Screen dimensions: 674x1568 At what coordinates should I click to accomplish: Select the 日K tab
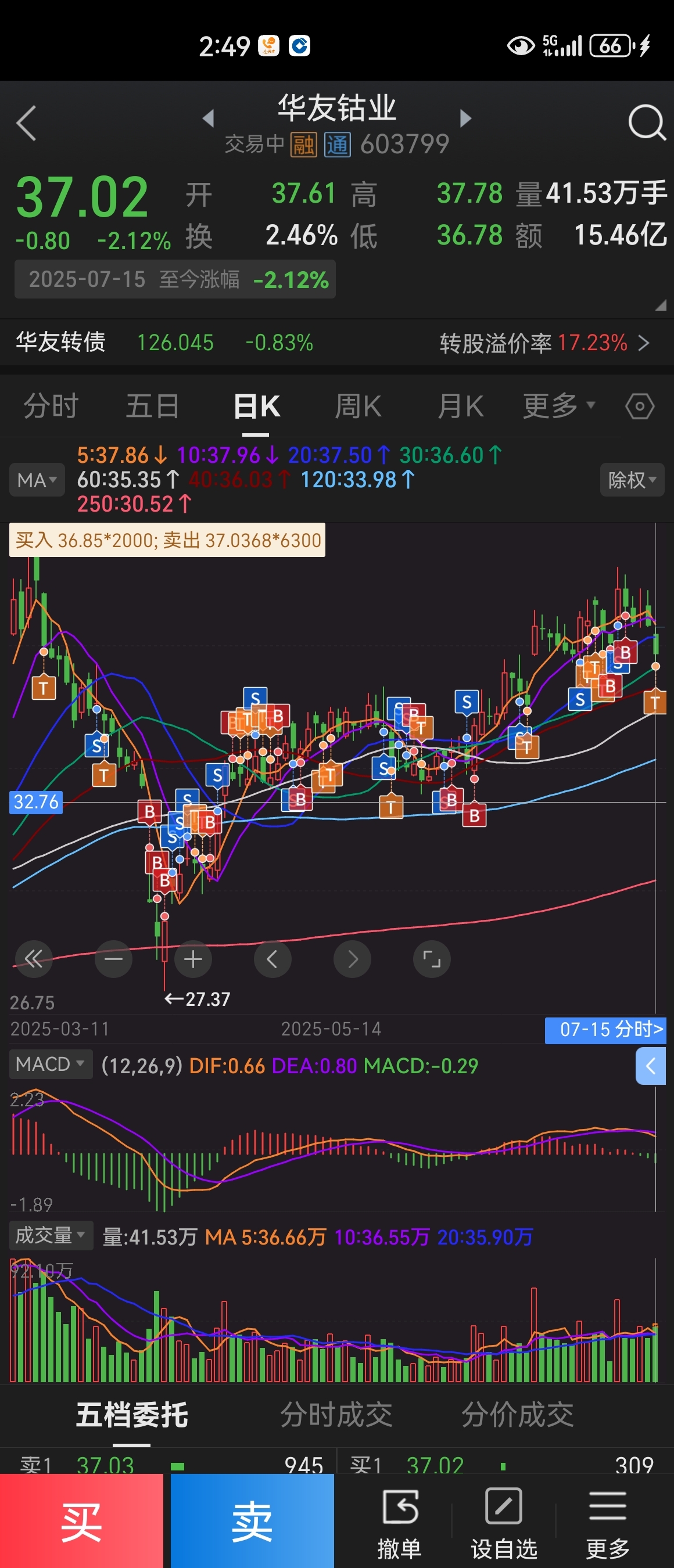256,406
